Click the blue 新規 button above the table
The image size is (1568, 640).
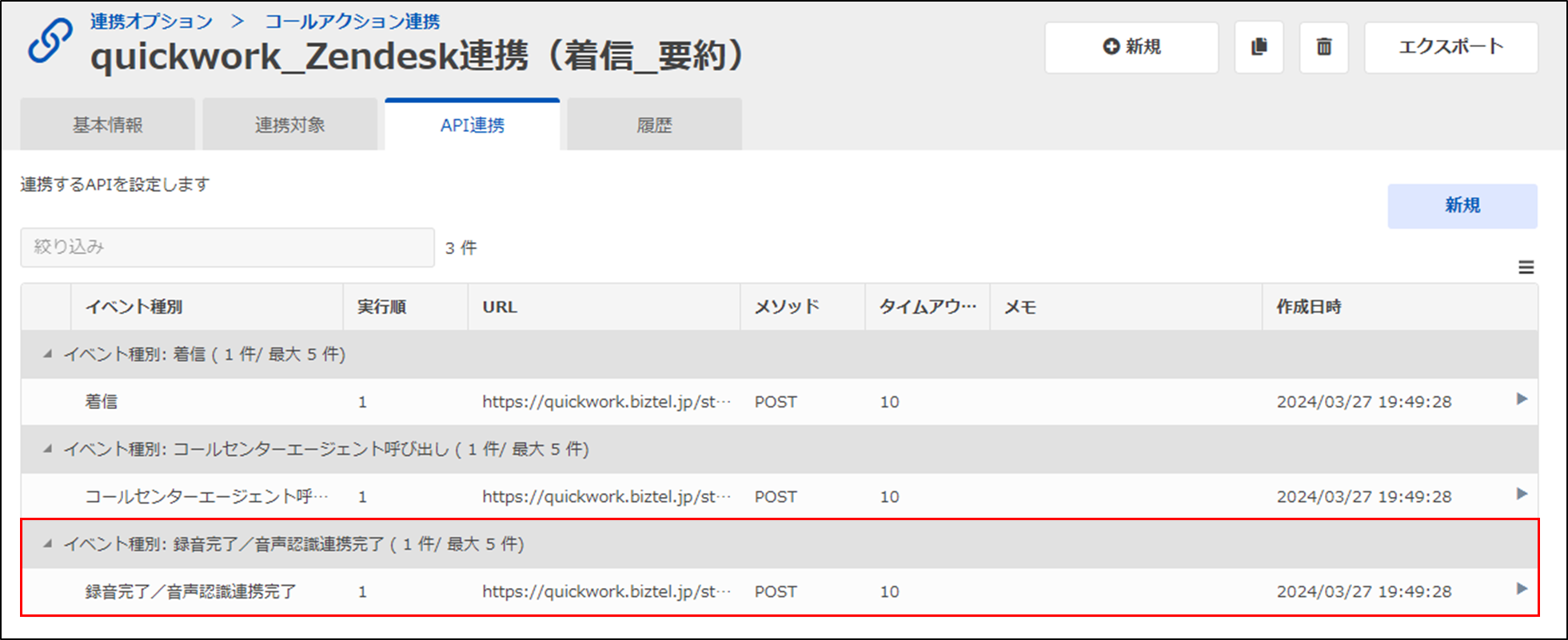click(1462, 206)
